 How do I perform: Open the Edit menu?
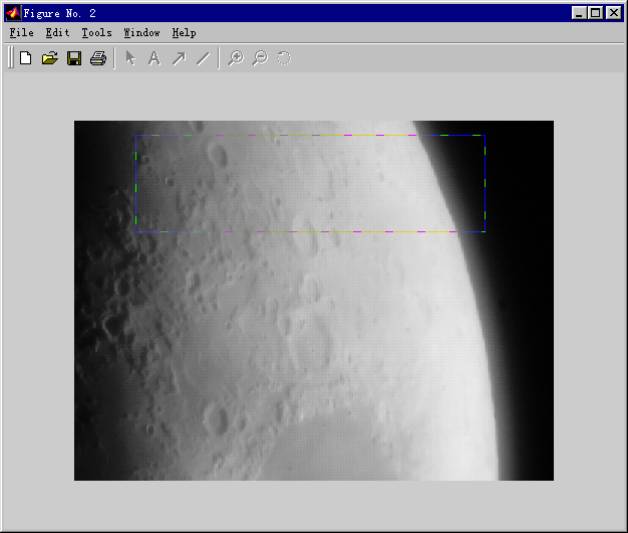point(58,33)
